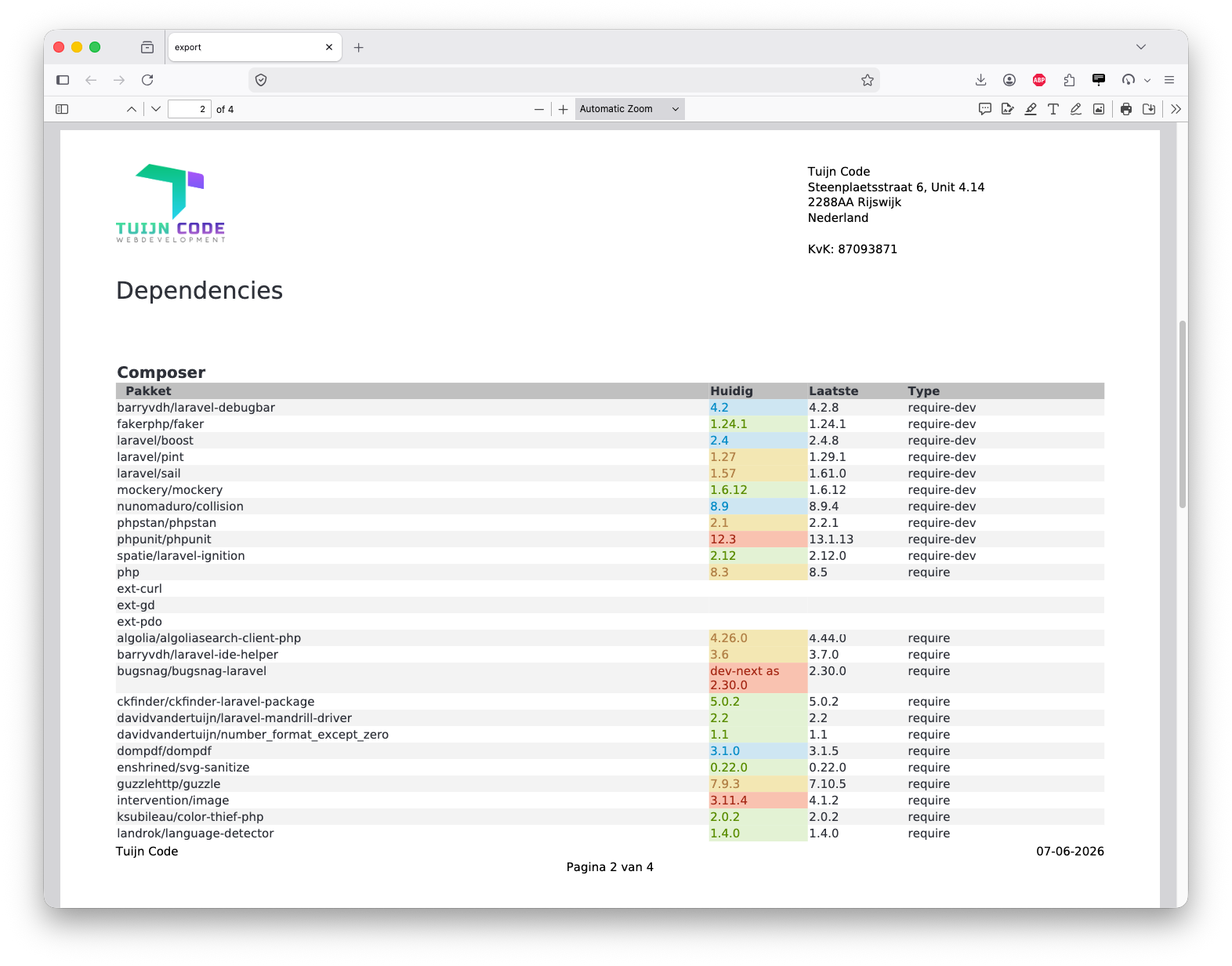Image resolution: width=1232 pixels, height=966 pixels.
Task: Click the browser address bar
Action: (564, 80)
